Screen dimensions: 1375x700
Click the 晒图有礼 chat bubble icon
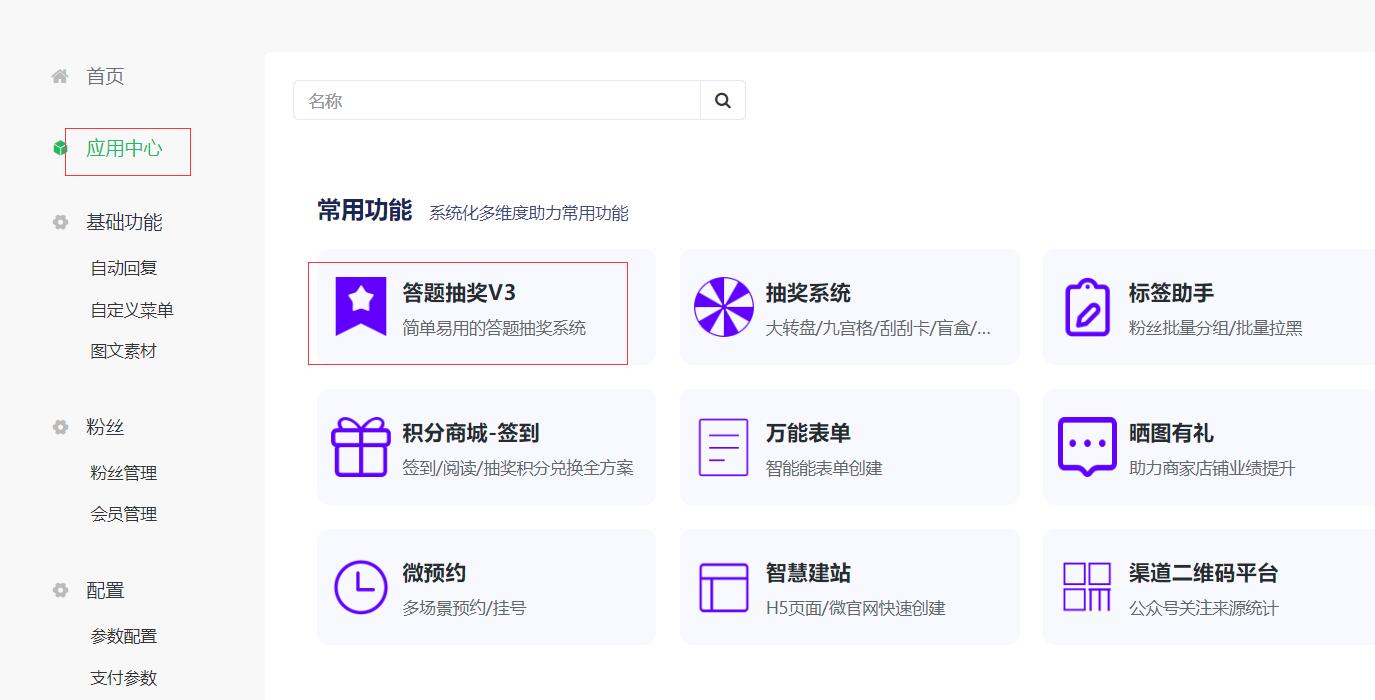click(x=1087, y=447)
